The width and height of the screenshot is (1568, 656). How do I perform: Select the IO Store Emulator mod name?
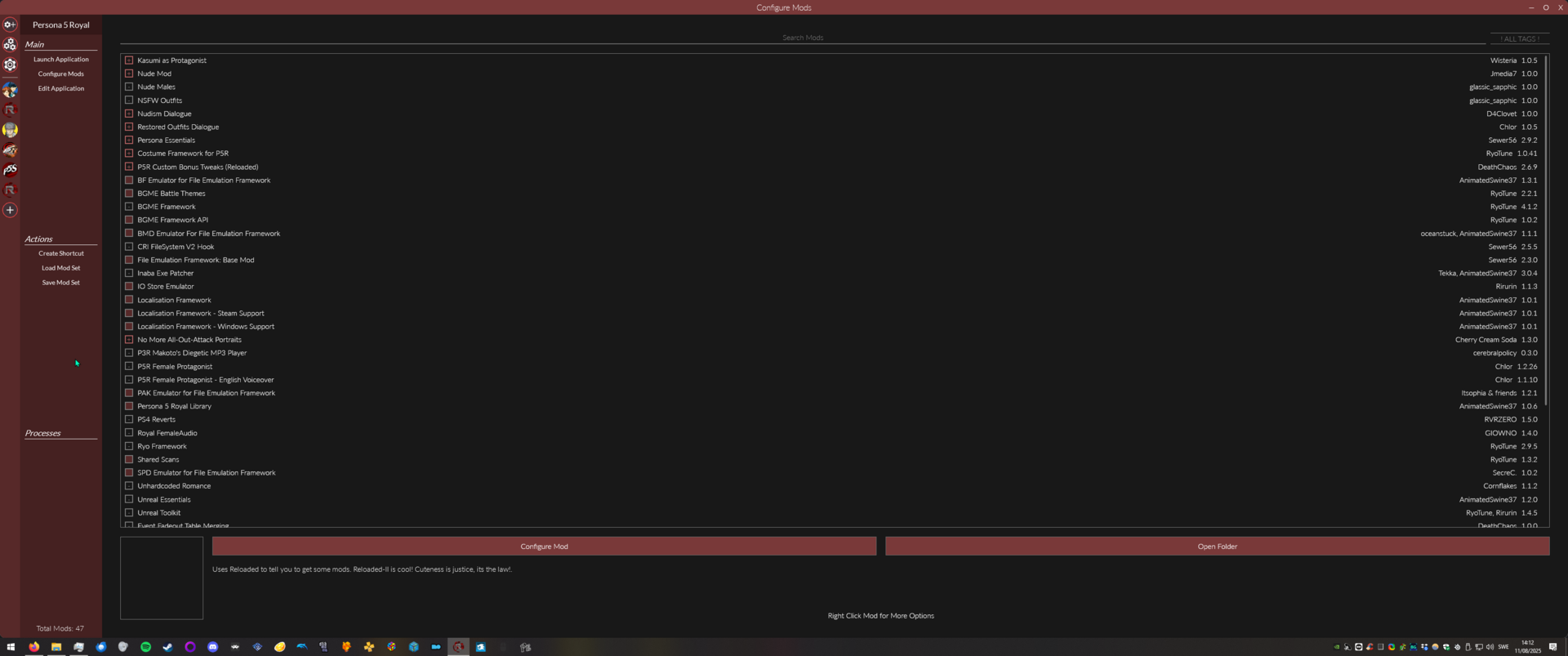[x=166, y=287]
